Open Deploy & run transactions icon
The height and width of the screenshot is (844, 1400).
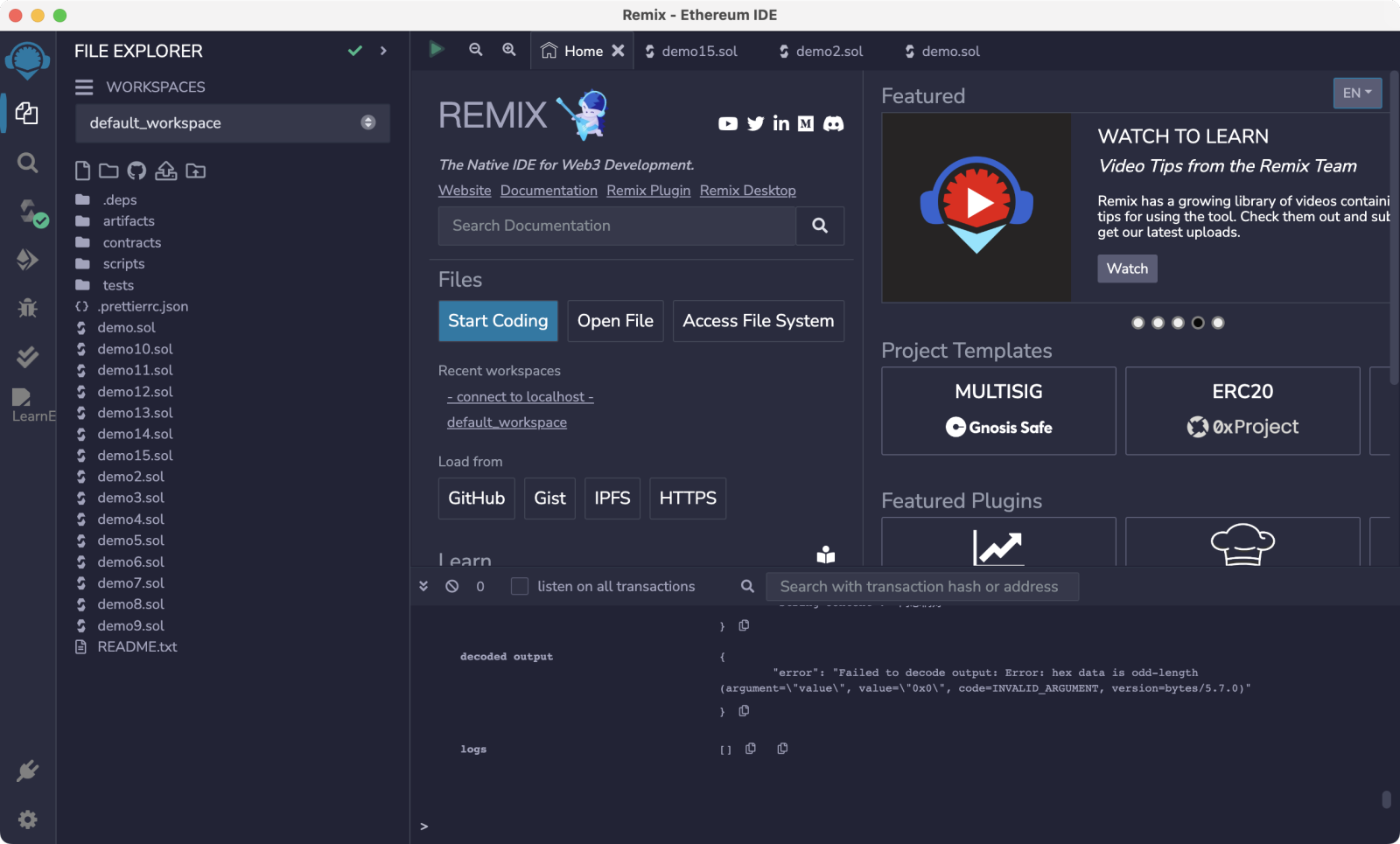(27, 260)
